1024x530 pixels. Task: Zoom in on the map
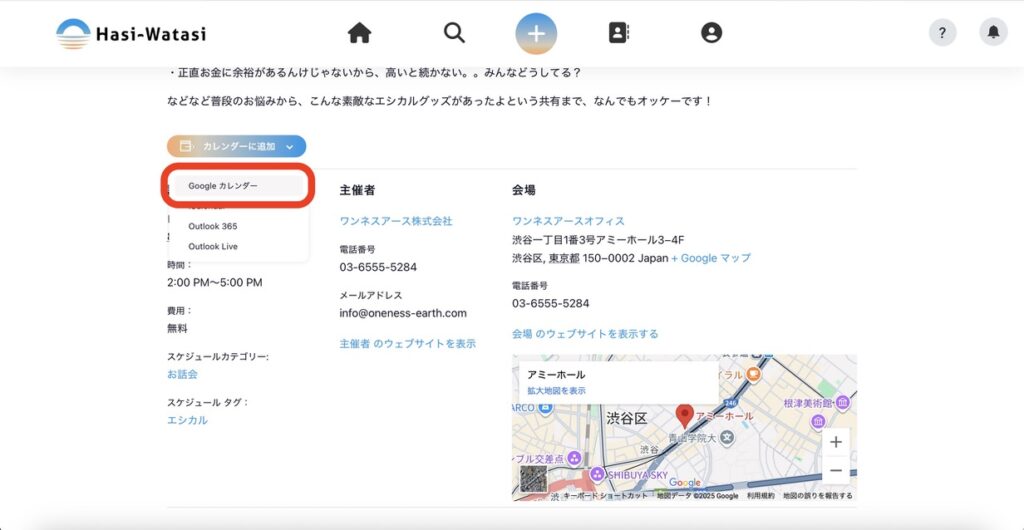point(835,442)
